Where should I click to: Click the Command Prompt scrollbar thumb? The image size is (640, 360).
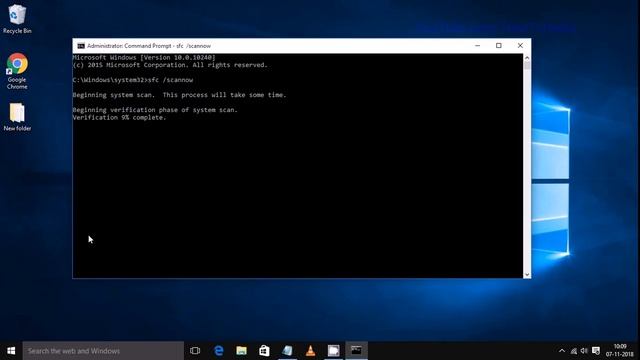527,66
